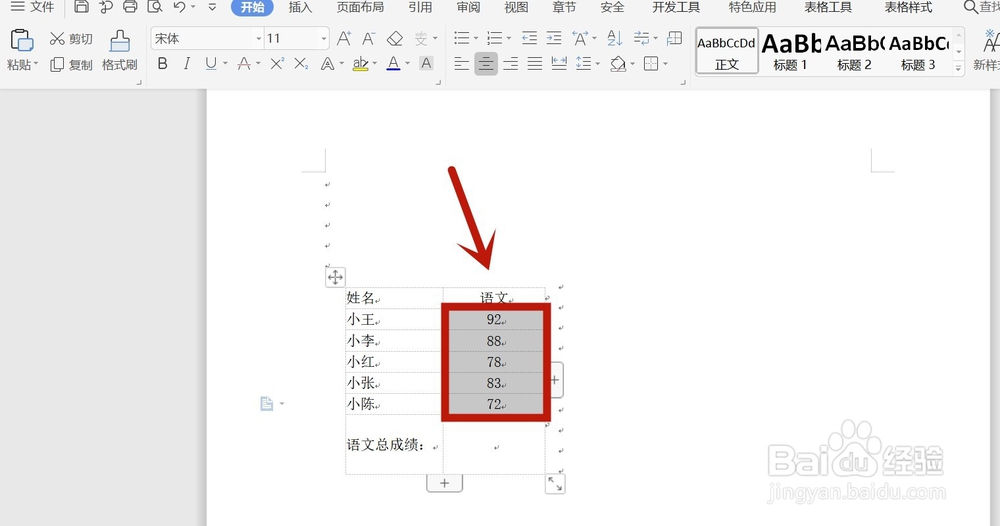Open the quick access customize dropdown
This screenshot has width=1000, height=526.
coord(212,8)
